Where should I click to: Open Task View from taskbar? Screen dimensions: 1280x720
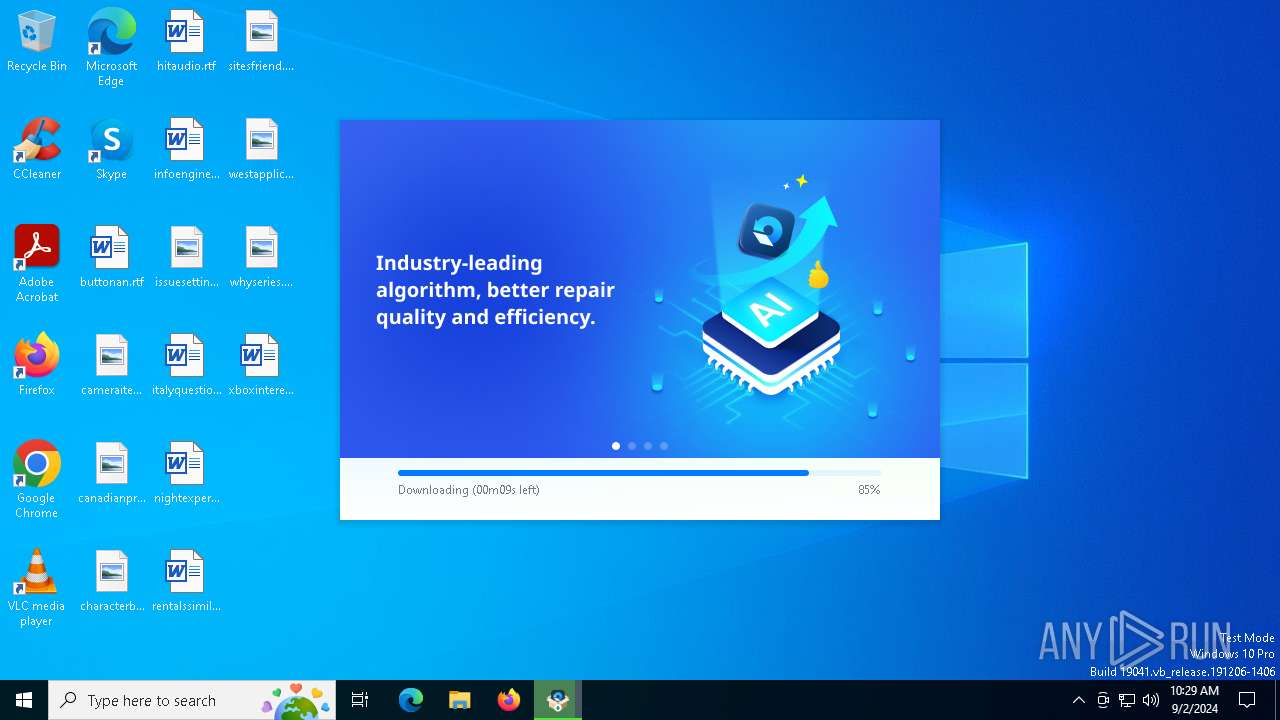click(360, 700)
